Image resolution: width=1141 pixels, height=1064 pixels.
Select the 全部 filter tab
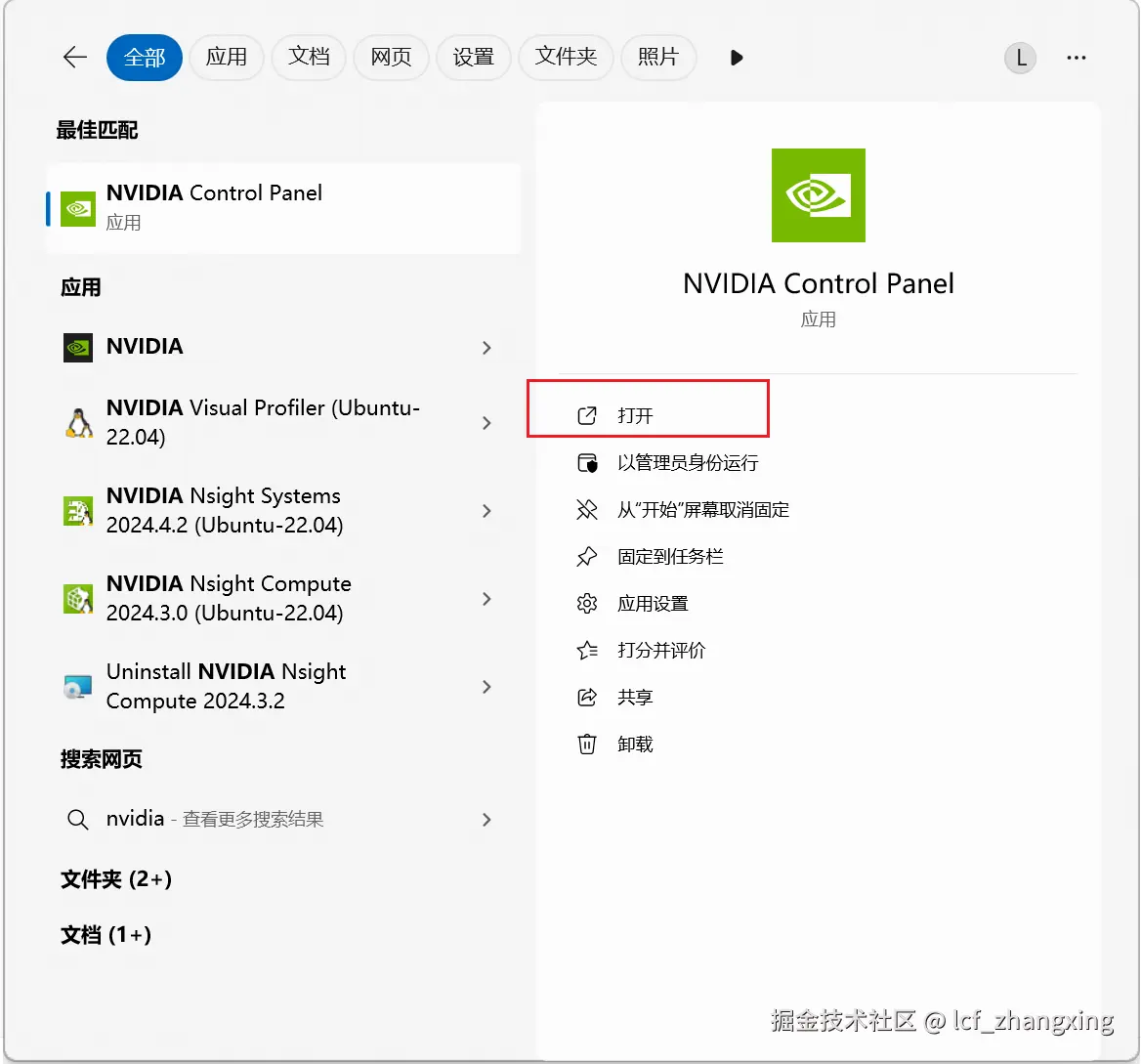(144, 57)
